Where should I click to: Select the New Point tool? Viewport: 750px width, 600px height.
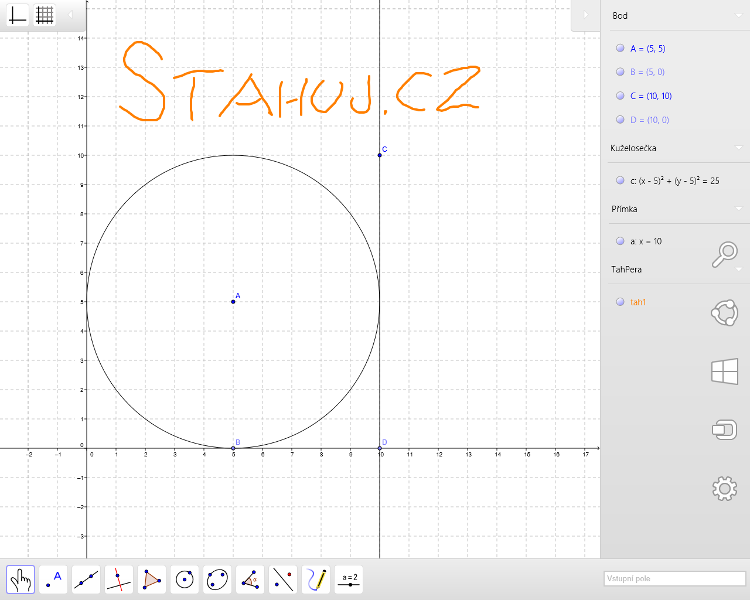click(x=53, y=579)
